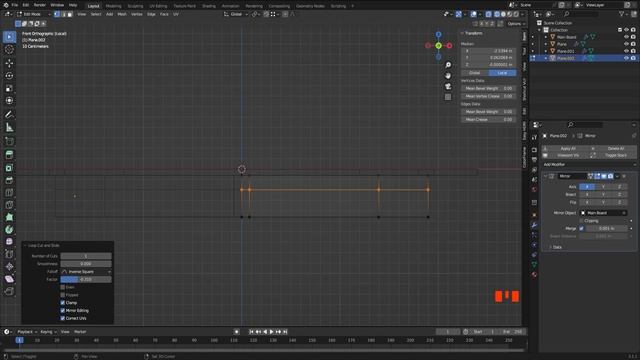Image resolution: width=640 pixels, height=360 pixels.
Task: Select the Spin tool
Action: click(x=9, y=229)
